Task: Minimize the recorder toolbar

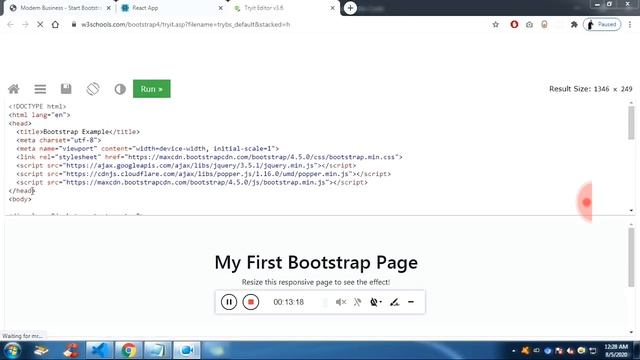Action: point(411,302)
